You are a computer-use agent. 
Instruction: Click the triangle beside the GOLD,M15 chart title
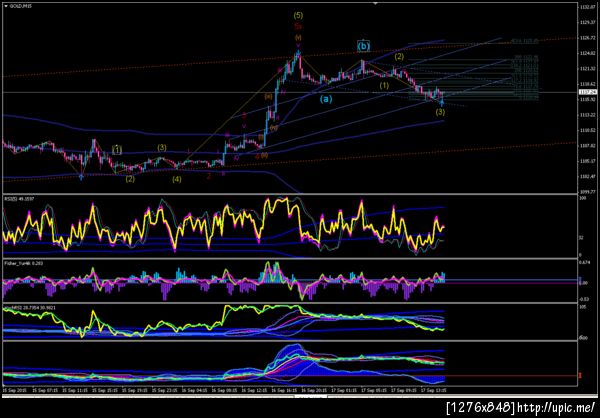[x=5, y=6]
